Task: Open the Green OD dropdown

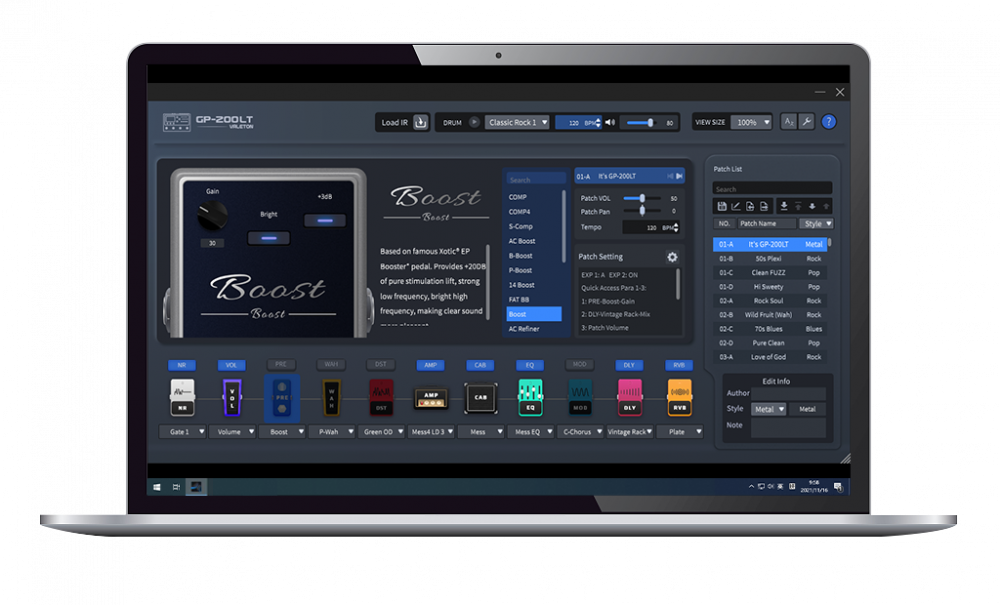Action: [x=381, y=432]
